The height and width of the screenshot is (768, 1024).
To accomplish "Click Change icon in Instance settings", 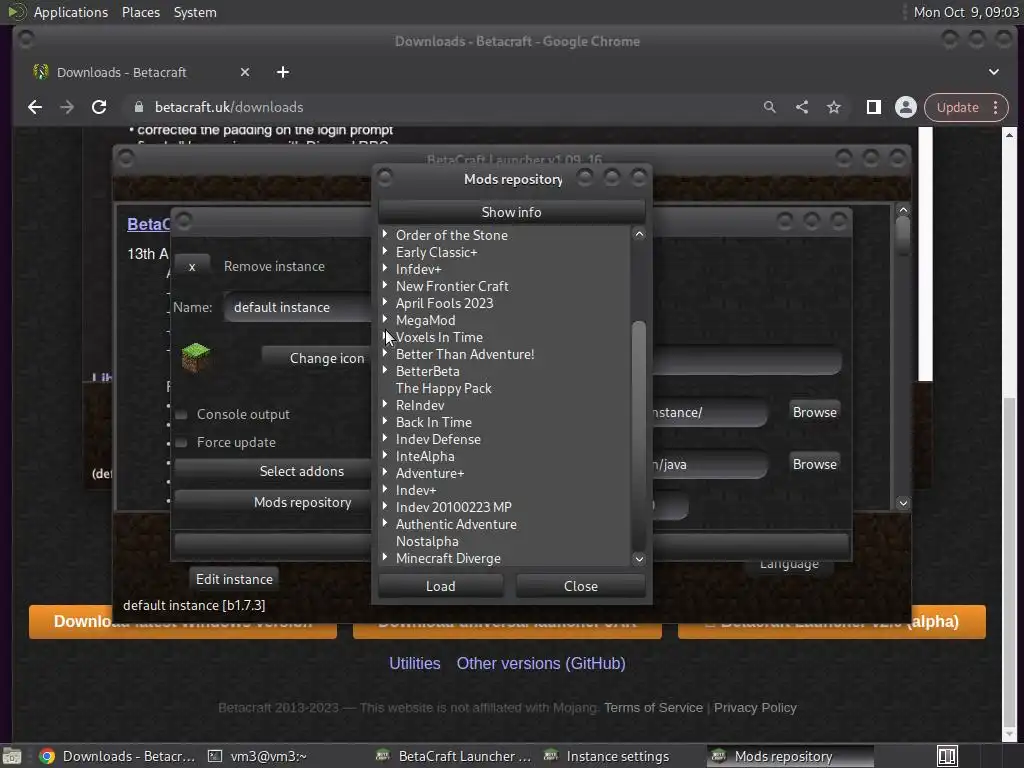I will [316, 359].
